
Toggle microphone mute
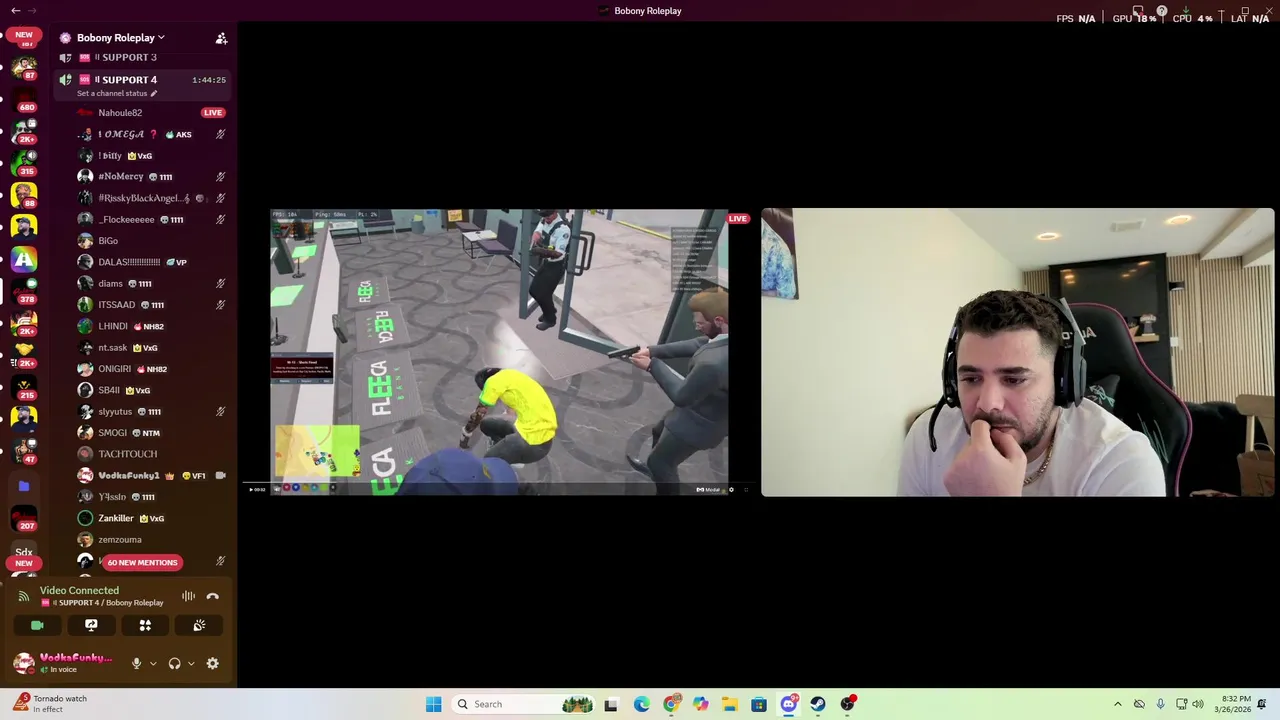[x=137, y=663]
